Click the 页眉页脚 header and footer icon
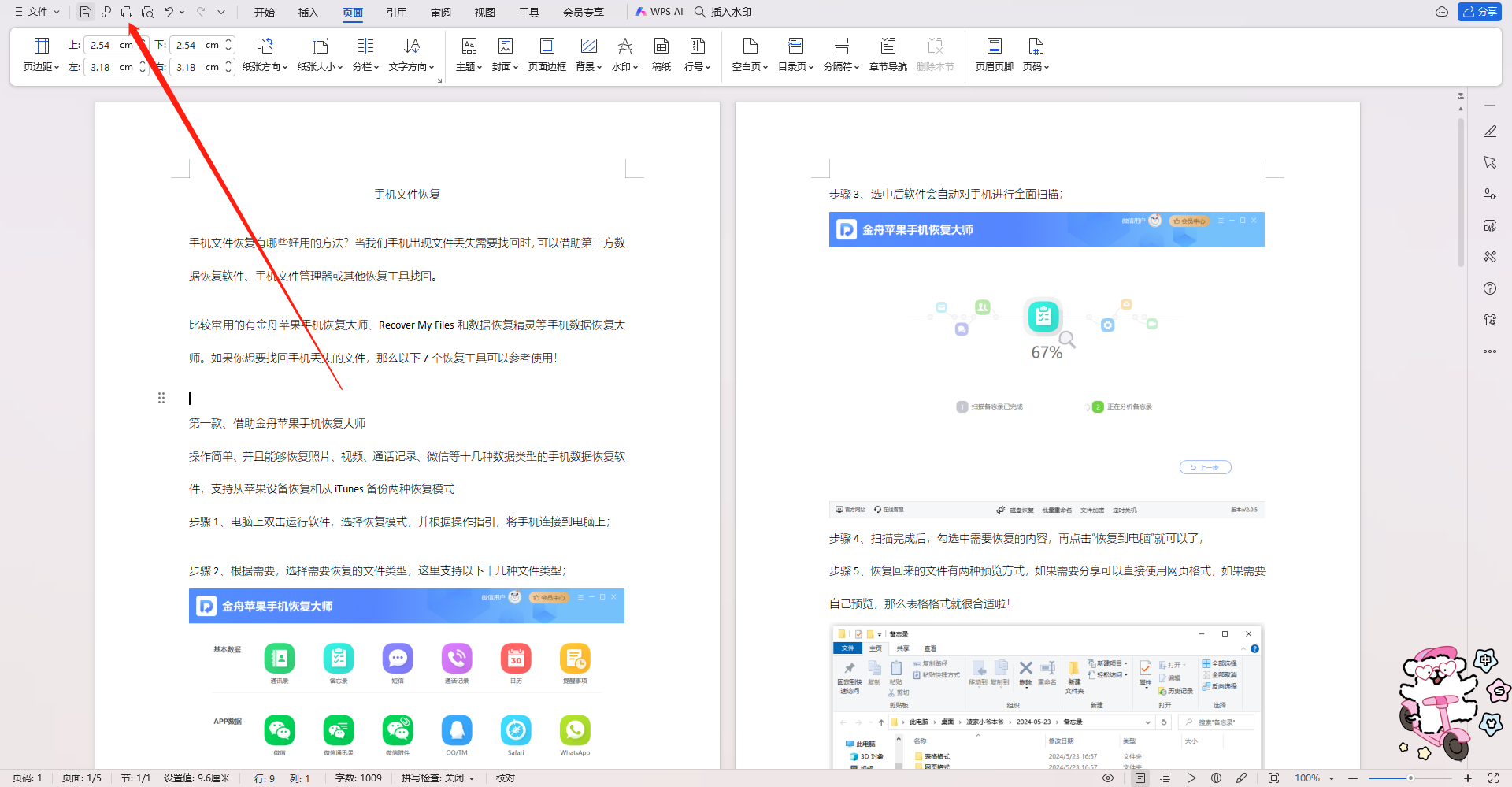 click(x=995, y=54)
